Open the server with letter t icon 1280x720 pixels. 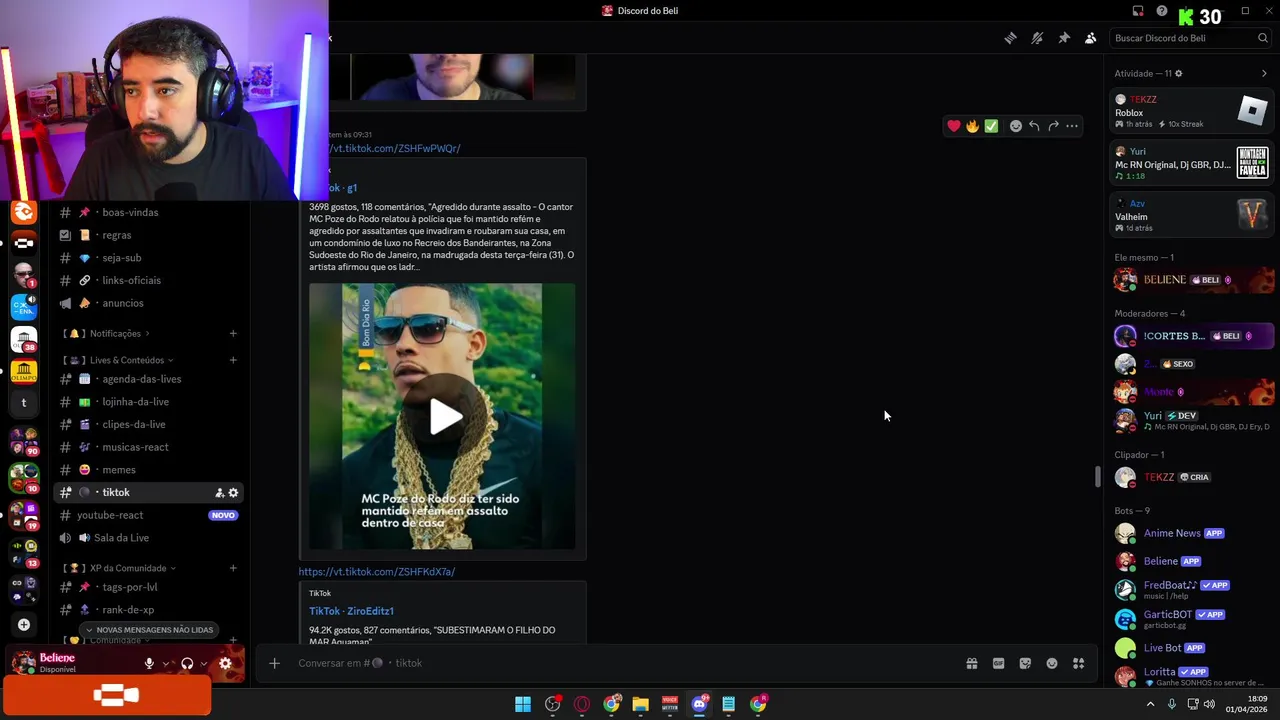(24, 403)
